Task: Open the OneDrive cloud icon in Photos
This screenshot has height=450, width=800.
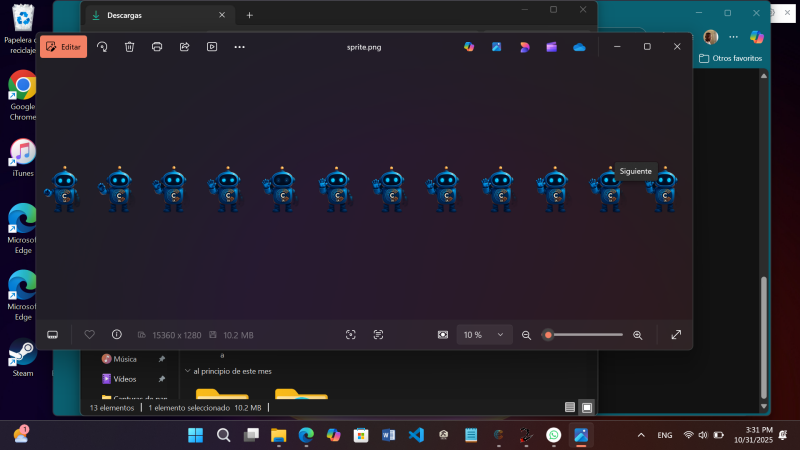Action: click(579, 47)
